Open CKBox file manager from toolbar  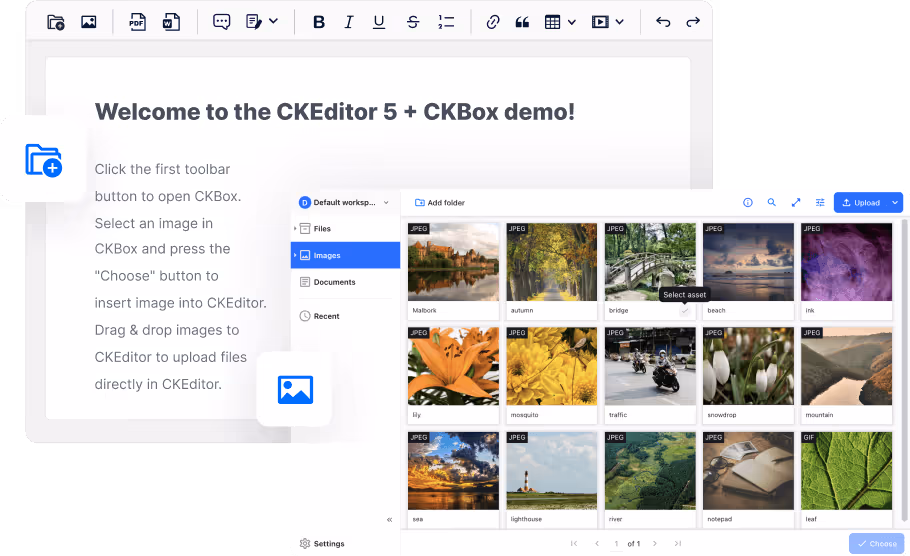pos(56,22)
